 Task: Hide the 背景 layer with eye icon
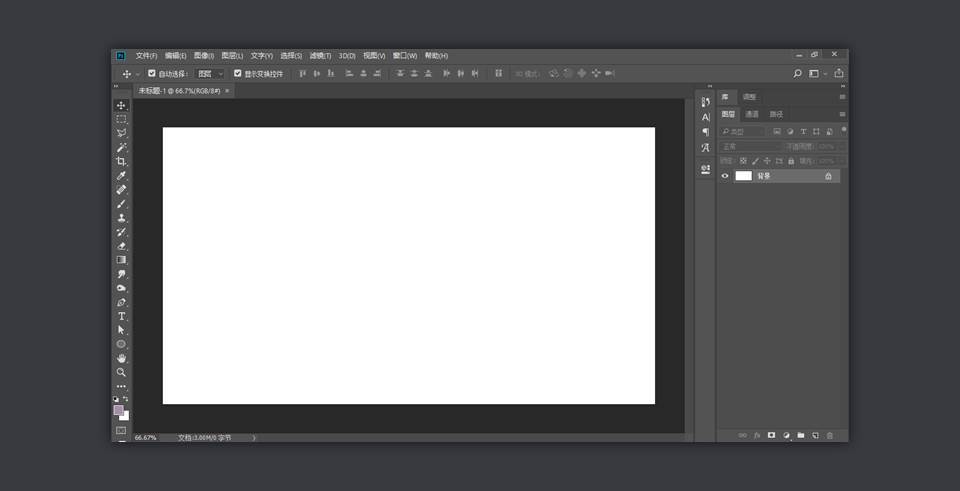click(725, 176)
